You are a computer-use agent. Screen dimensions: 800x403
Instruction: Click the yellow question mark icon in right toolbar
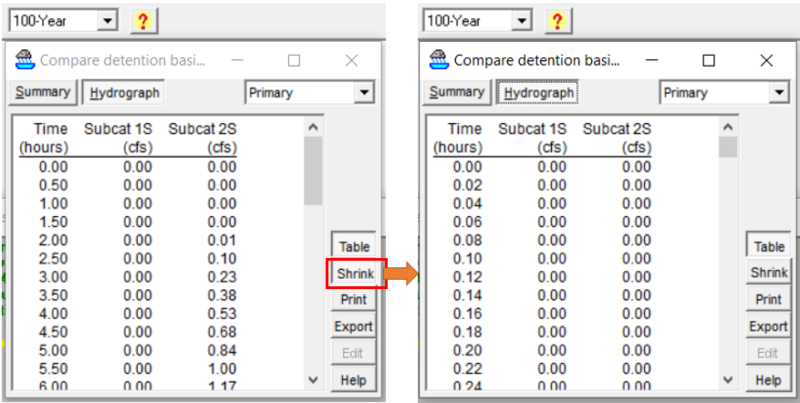pyautogui.click(x=557, y=20)
